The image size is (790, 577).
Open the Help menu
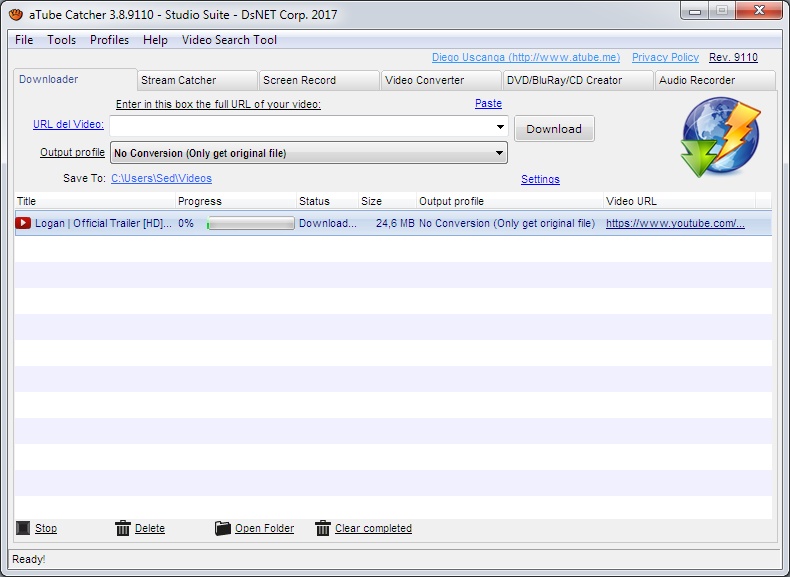point(155,40)
